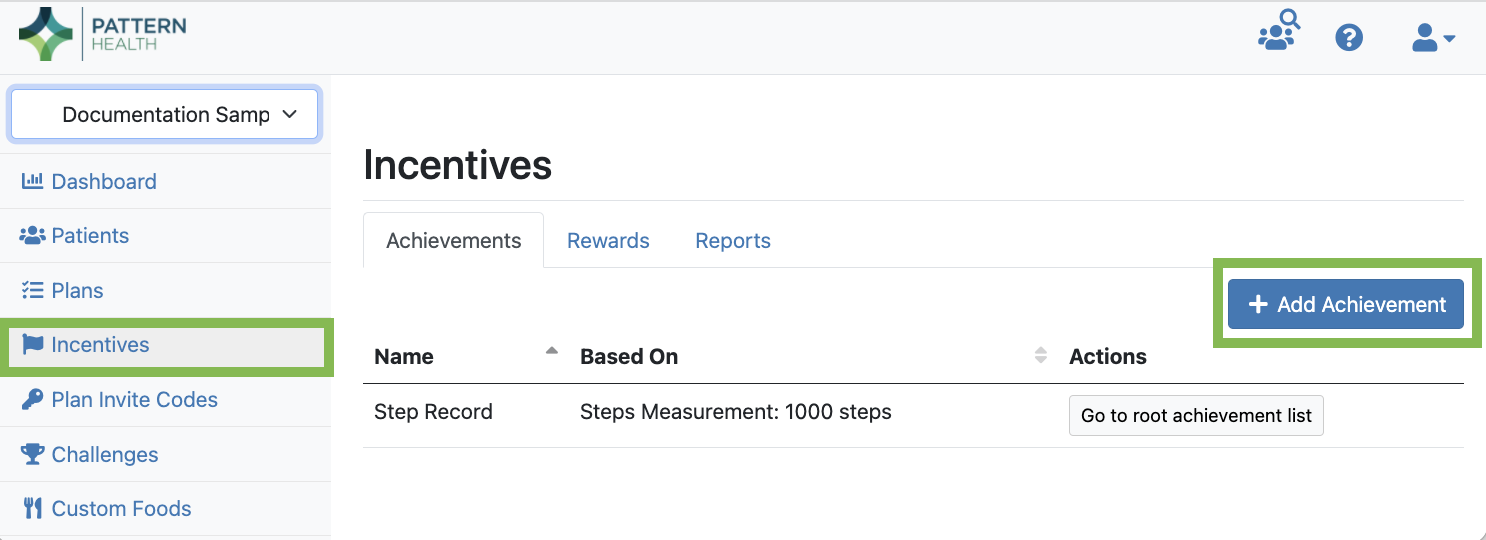Click the Plans checklist icon
The image size is (1486, 540).
[32, 291]
